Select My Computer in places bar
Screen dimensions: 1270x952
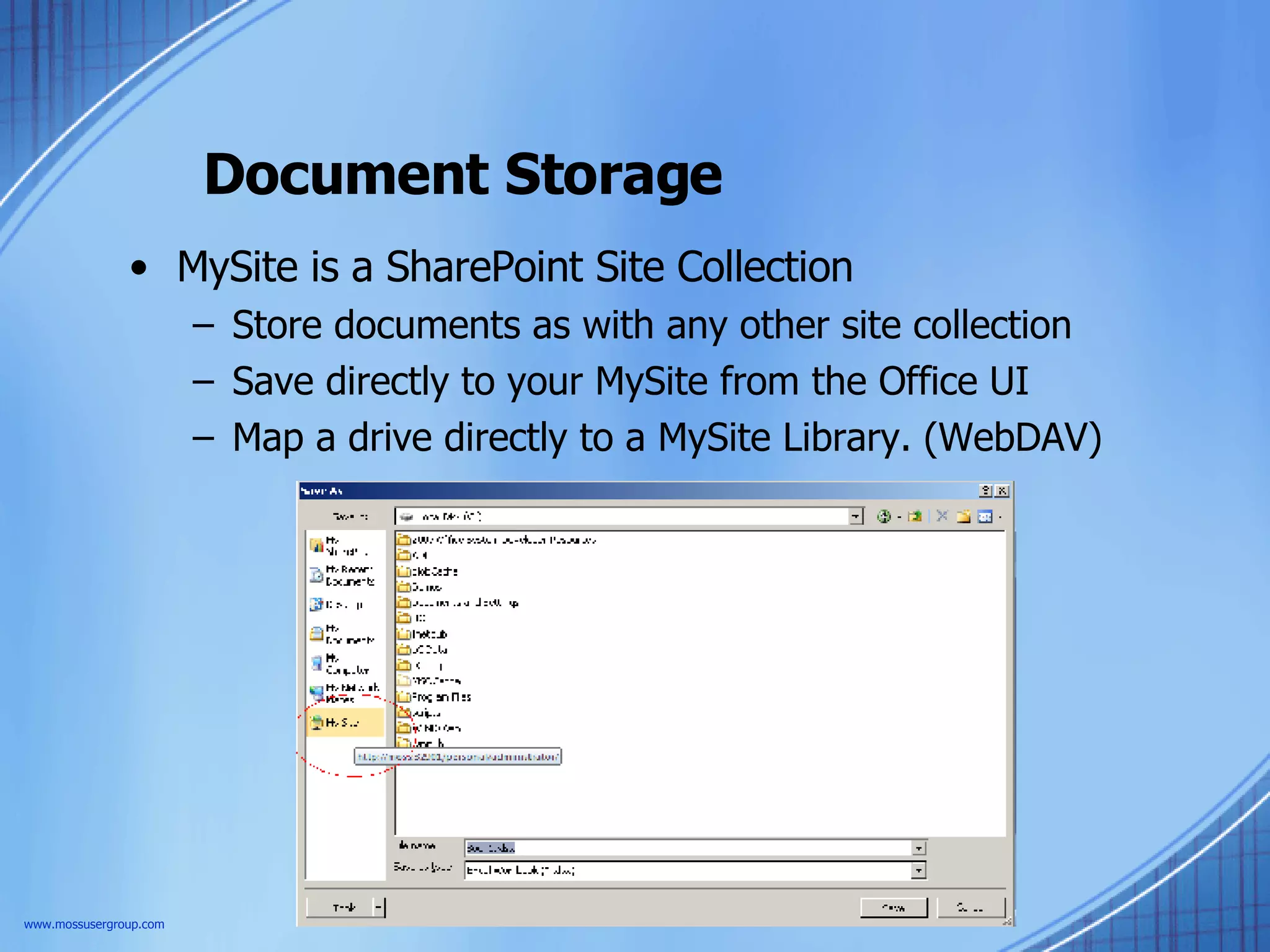[345, 664]
